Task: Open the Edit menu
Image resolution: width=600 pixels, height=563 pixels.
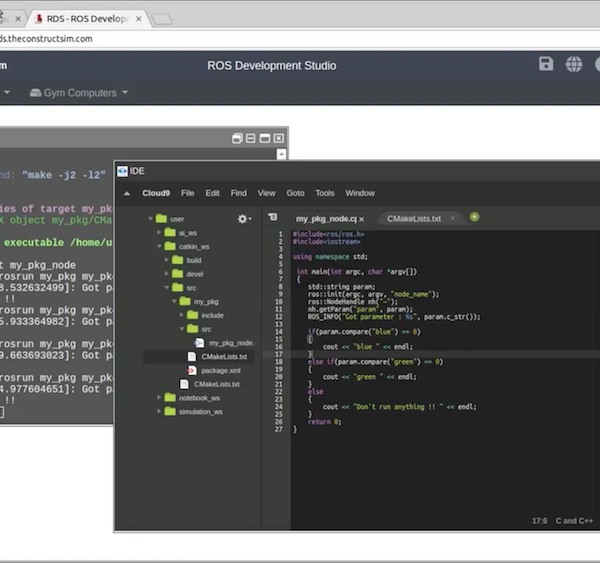Action: pyautogui.click(x=212, y=193)
